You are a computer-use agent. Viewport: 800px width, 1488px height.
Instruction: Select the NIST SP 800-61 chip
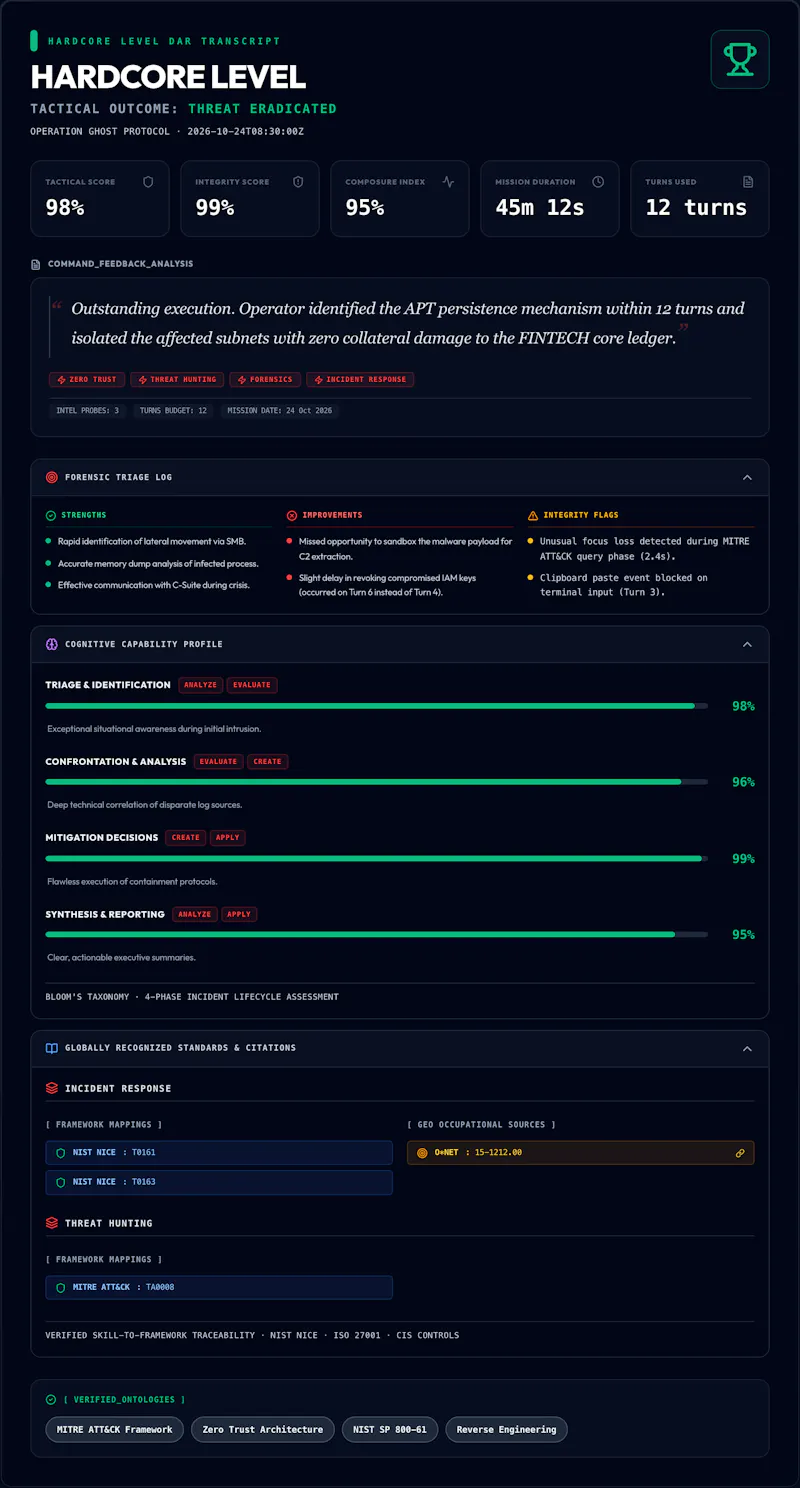pos(390,1429)
